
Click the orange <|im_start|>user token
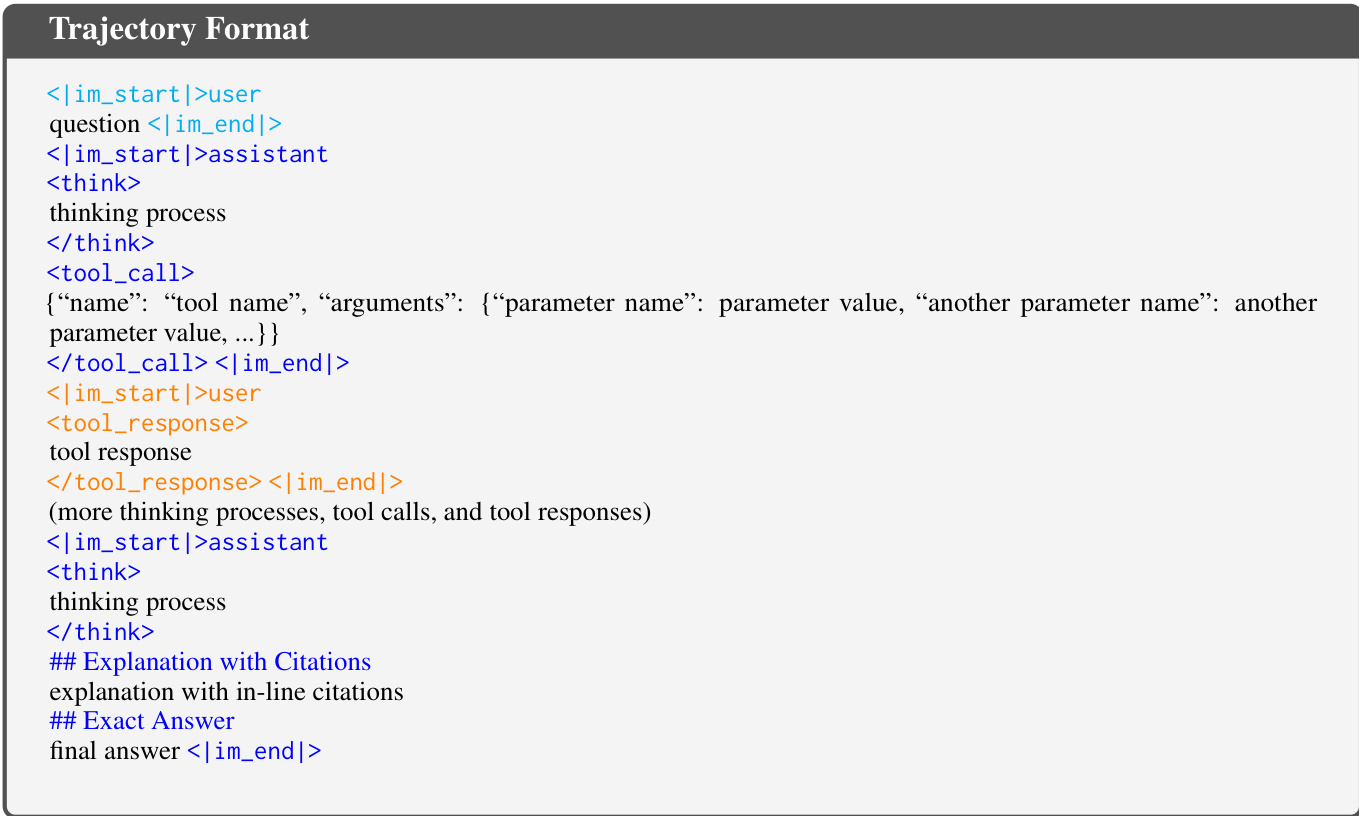pos(154,393)
